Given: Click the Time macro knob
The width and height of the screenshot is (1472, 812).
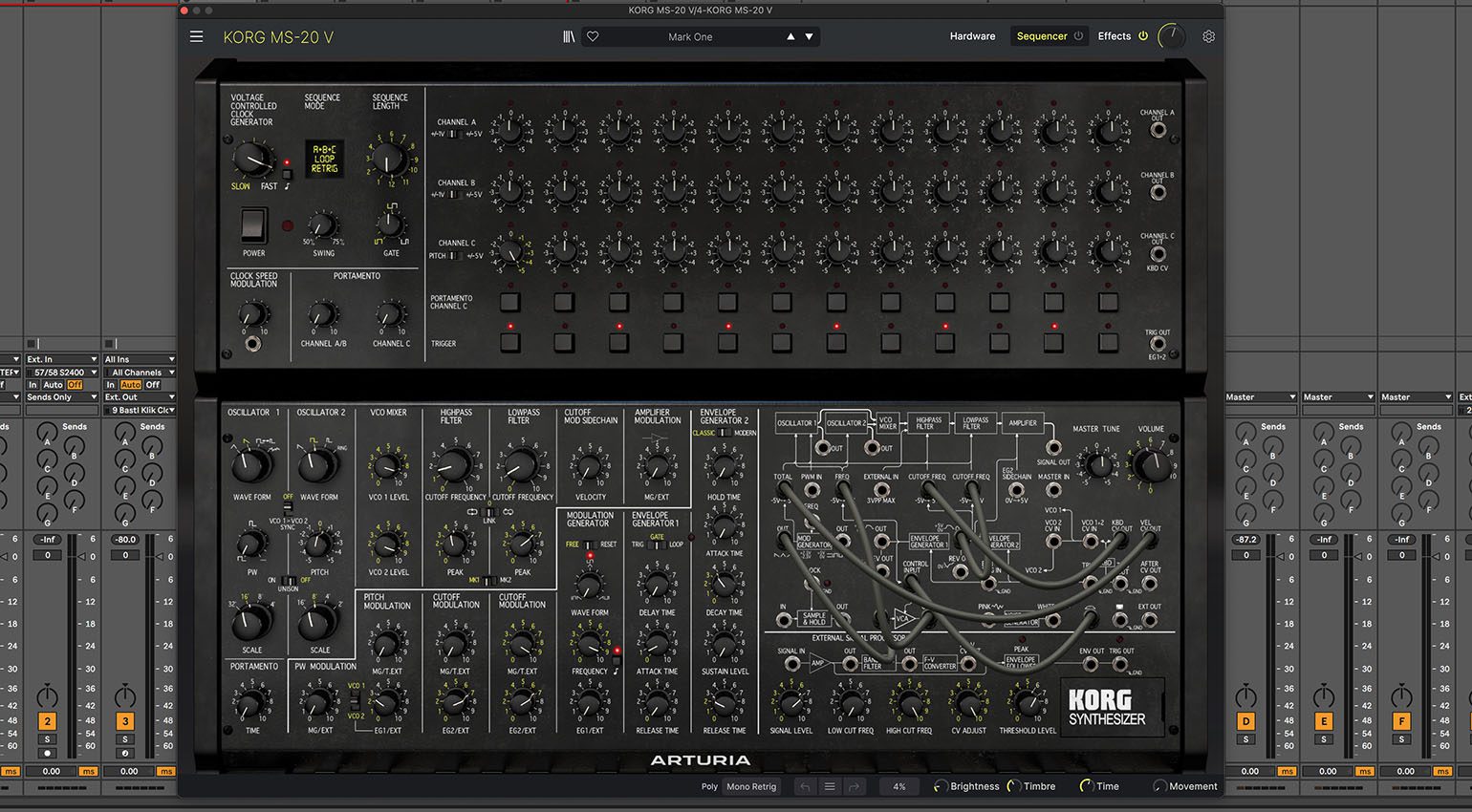Looking at the screenshot, I should coord(1087,786).
